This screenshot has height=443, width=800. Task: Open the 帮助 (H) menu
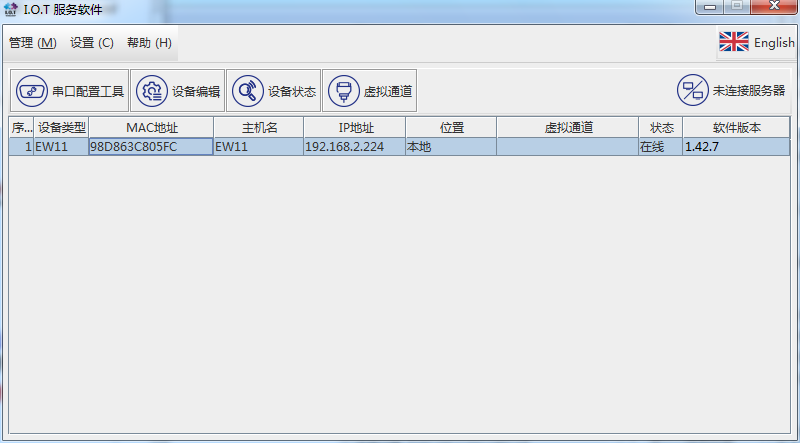tap(149, 43)
